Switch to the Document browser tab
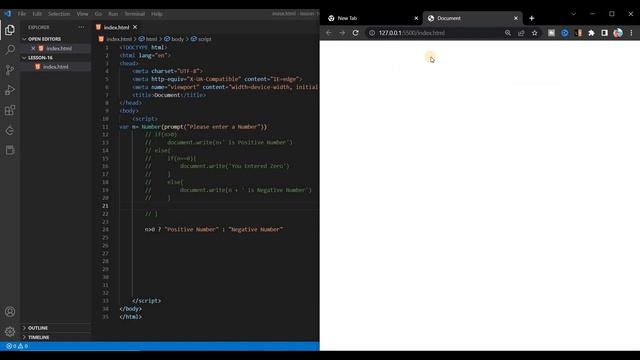The height and width of the screenshot is (360, 640). pyautogui.click(x=473, y=18)
